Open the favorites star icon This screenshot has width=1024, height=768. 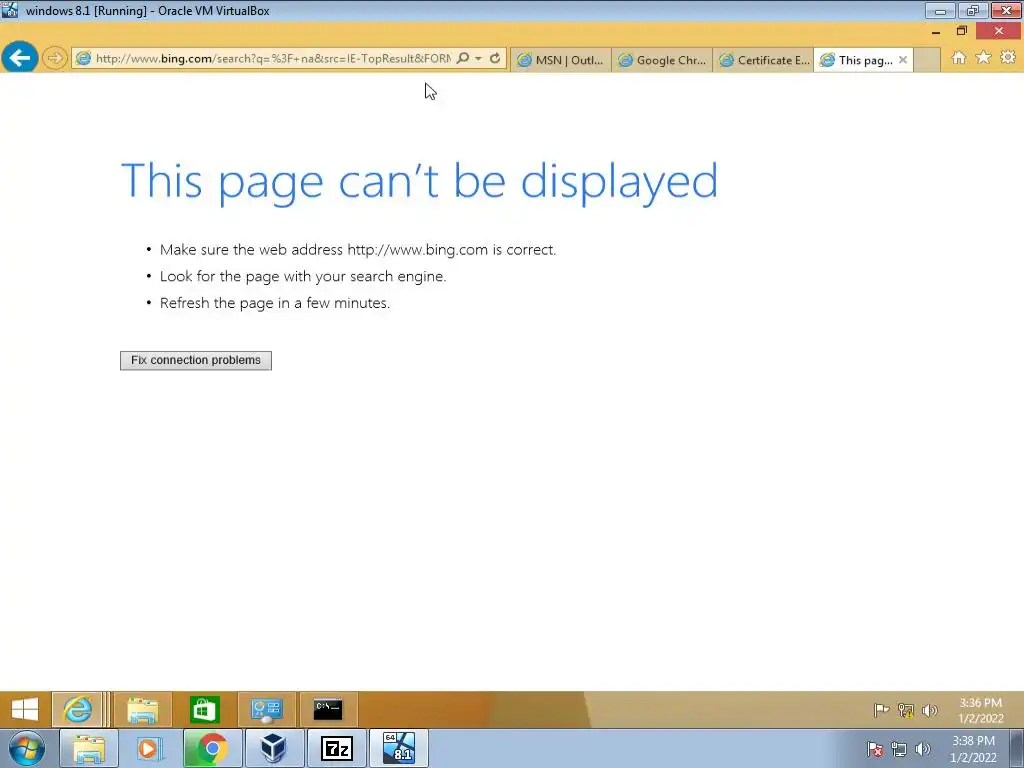983,57
